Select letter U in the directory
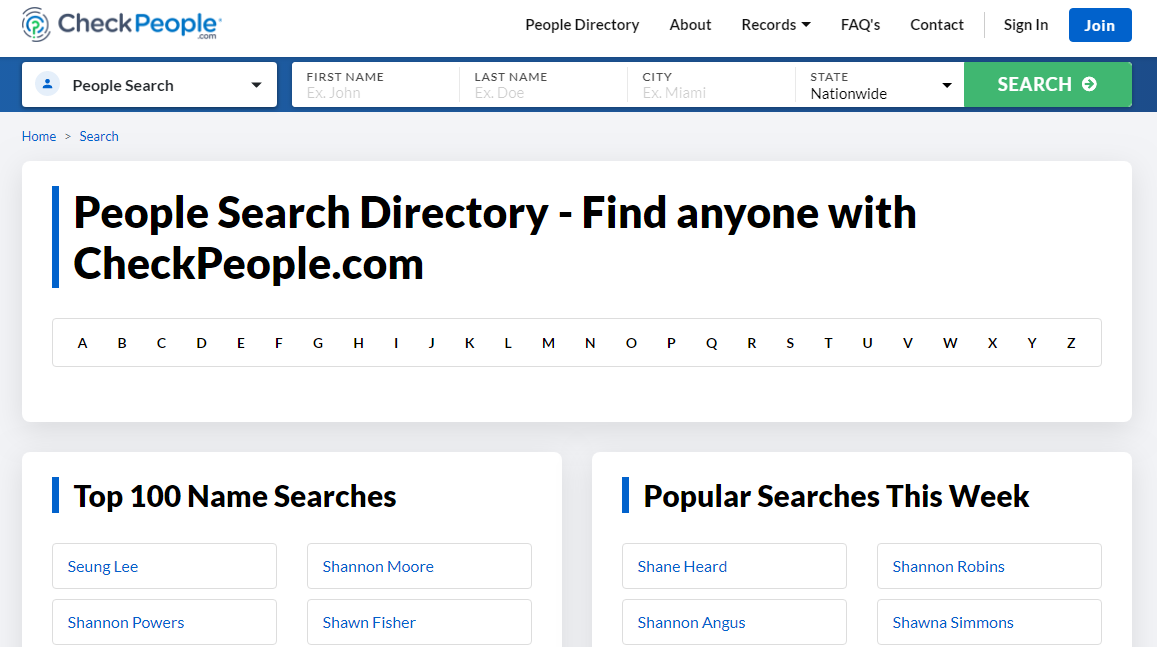Screen dimensions: 1157x647 [x=868, y=343]
